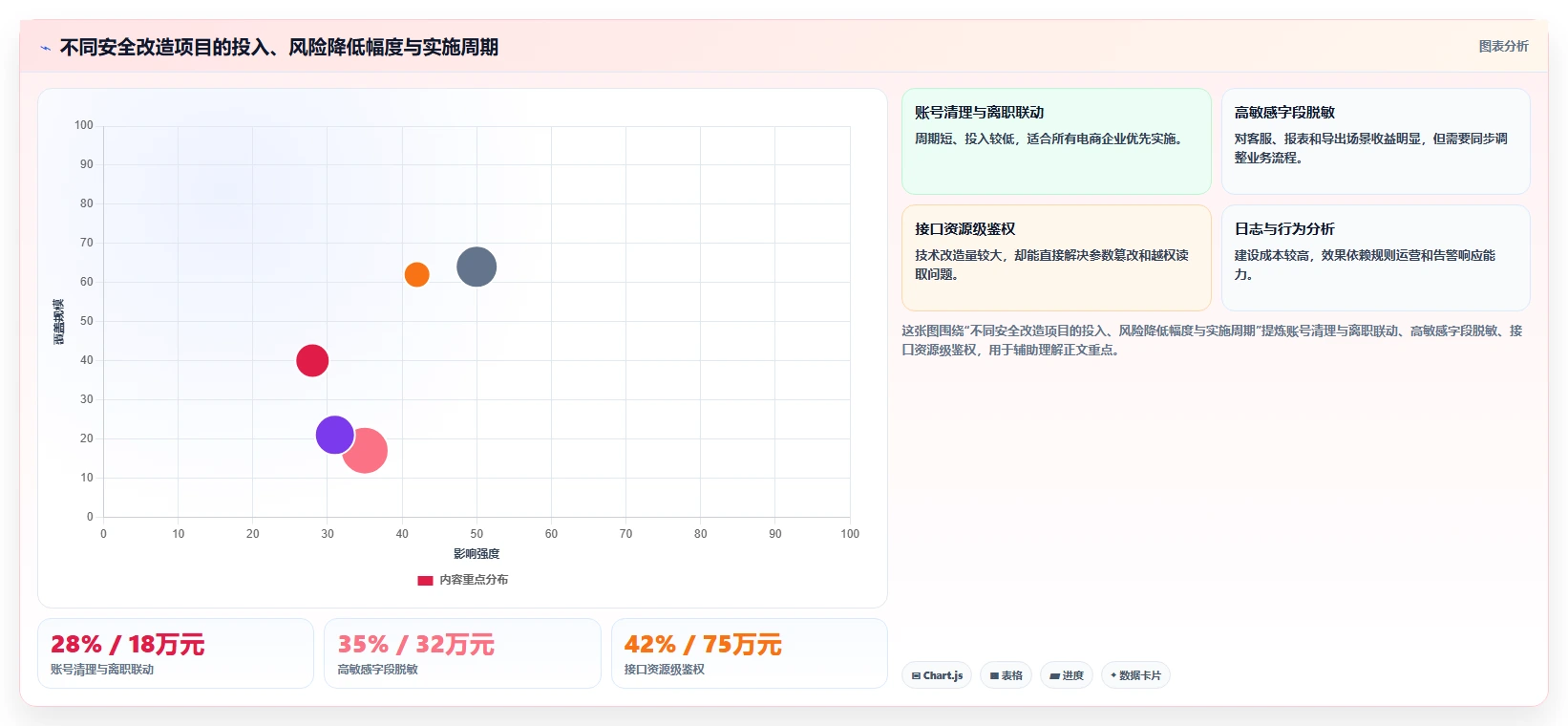This screenshot has width=1568, height=726.
Task: Click the 影响强度 x-axis title
Action: pyautogui.click(x=477, y=554)
